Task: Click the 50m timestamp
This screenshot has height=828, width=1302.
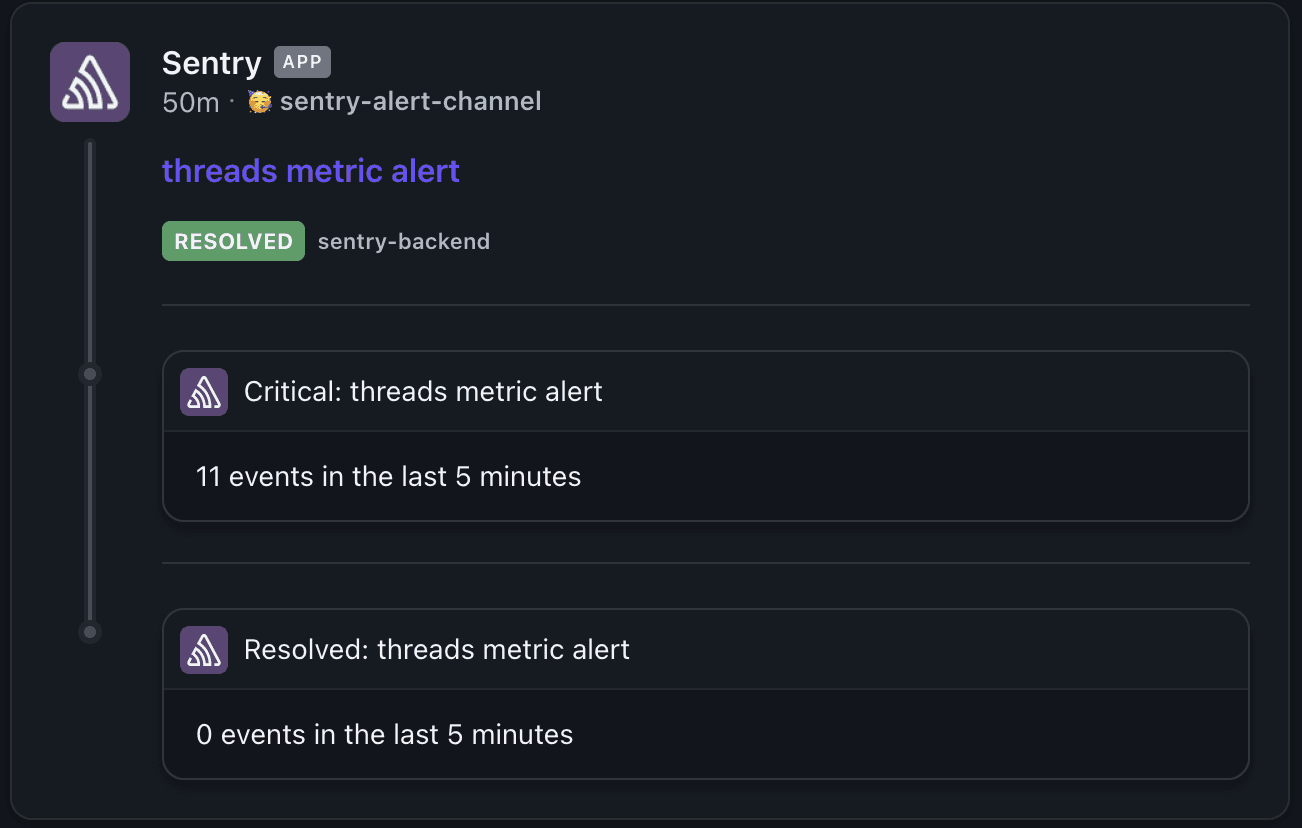Action: [x=190, y=102]
